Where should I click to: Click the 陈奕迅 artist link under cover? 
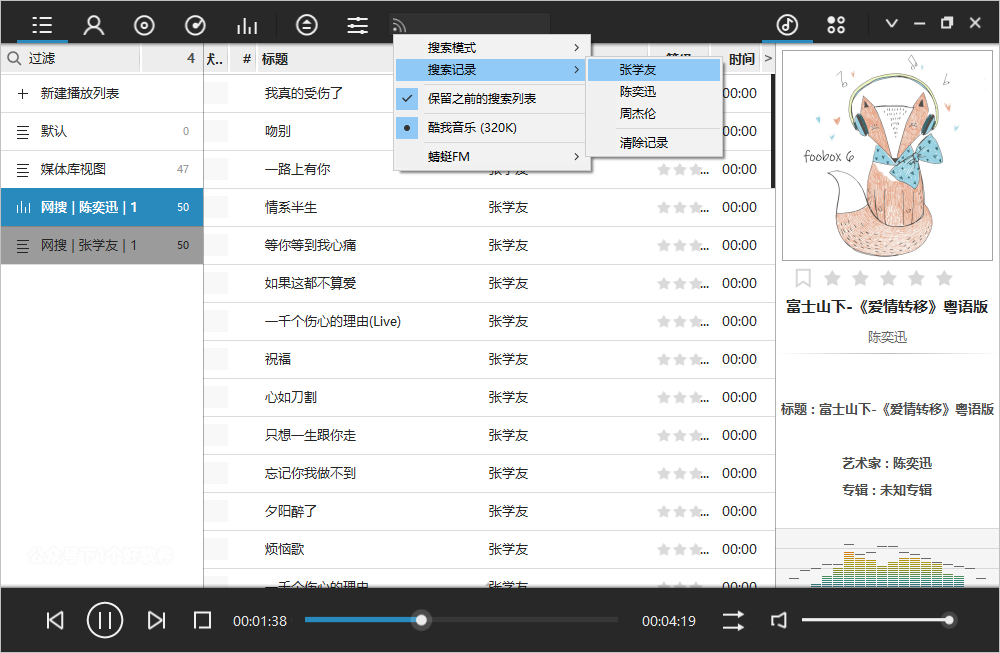[x=887, y=338]
